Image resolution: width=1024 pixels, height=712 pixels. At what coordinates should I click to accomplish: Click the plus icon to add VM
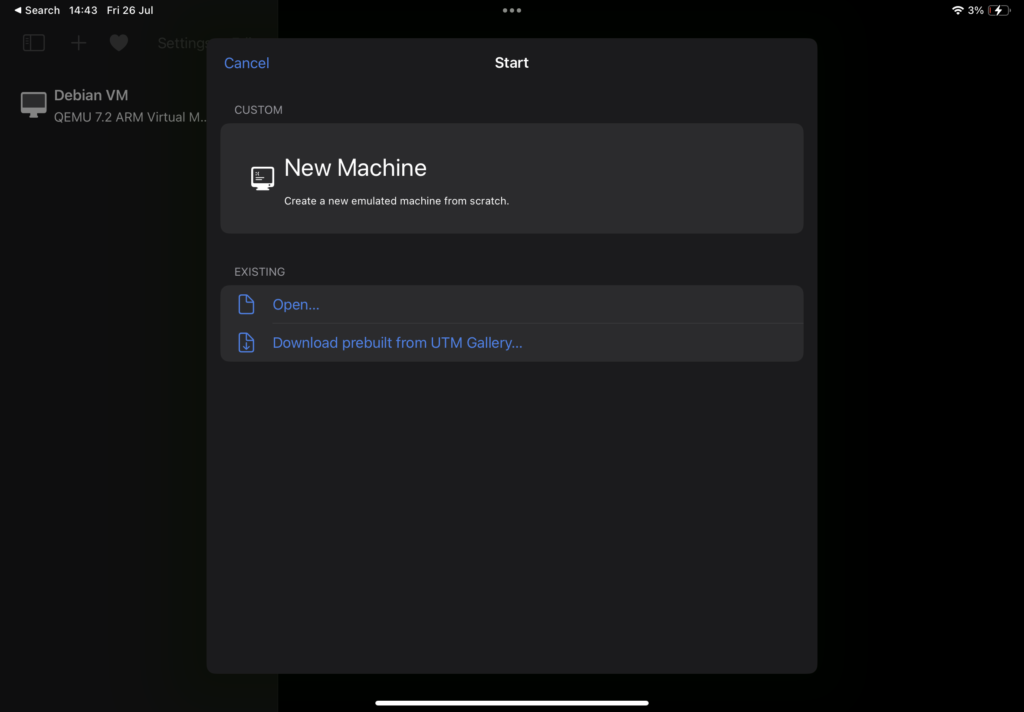(x=79, y=43)
